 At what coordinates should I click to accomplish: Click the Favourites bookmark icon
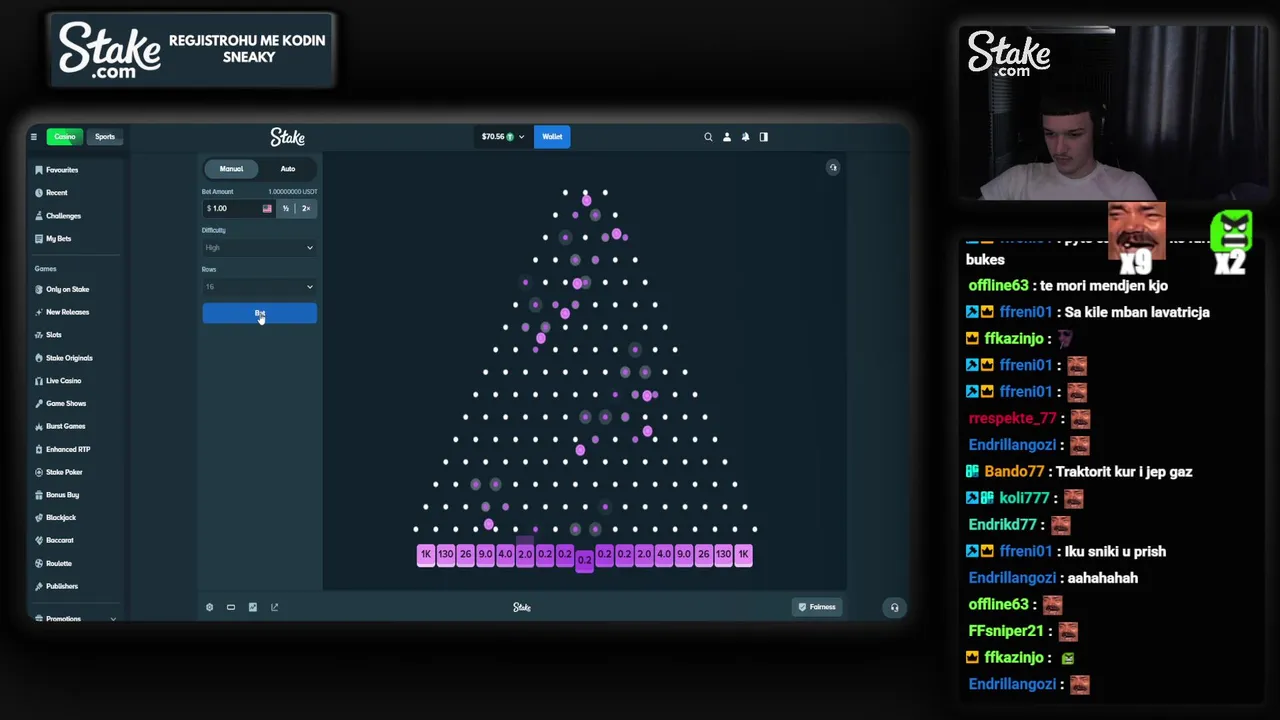pos(39,170)
